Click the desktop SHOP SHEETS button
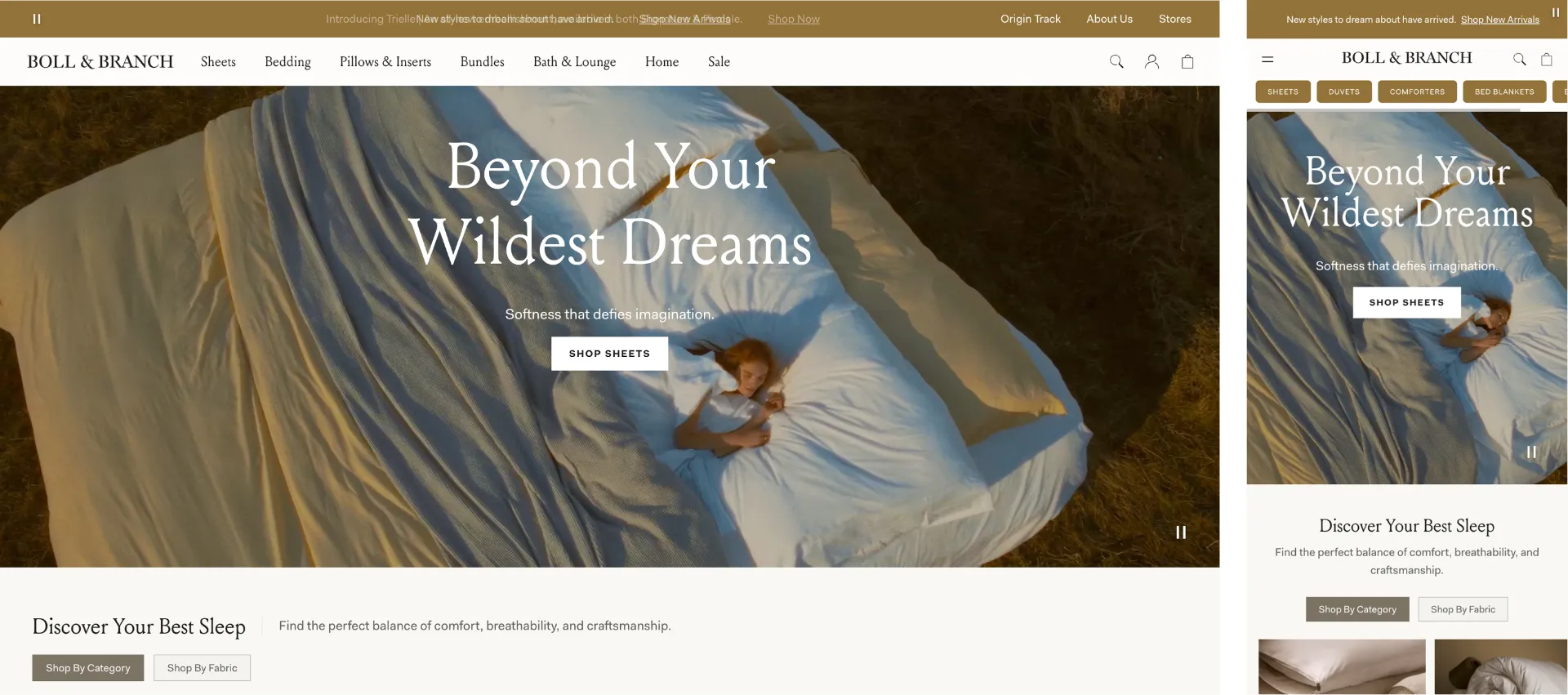The height and width of the screenshot is (695, 1568). point(609,354)
